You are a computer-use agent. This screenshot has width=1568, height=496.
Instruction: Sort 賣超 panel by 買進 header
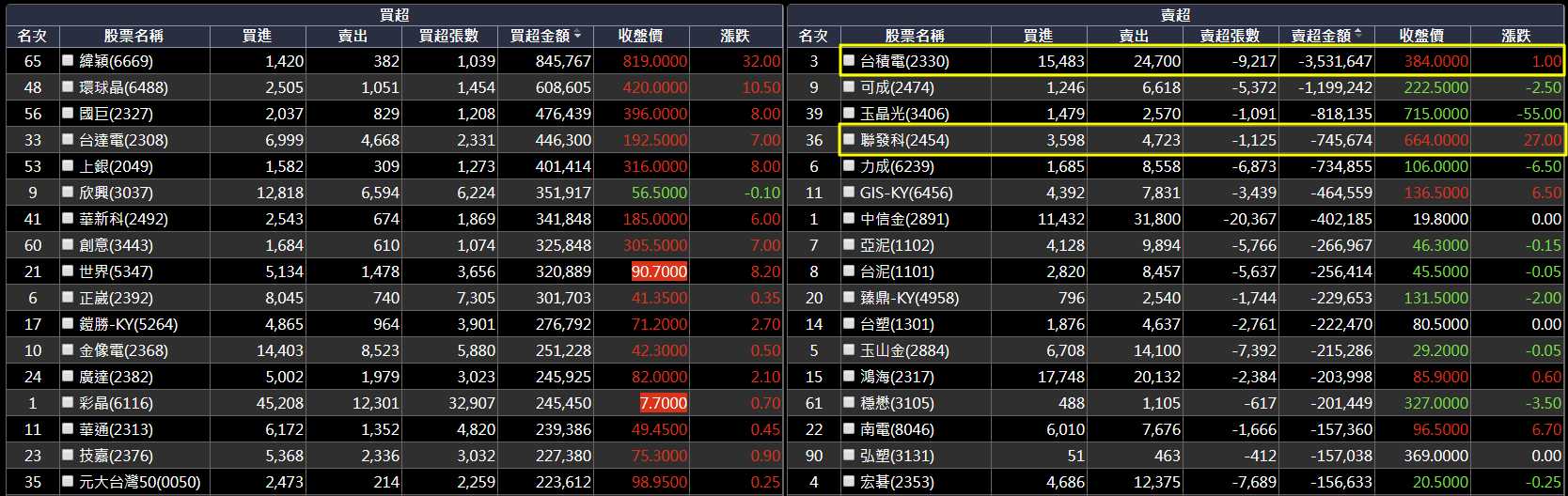[1038, 36]
